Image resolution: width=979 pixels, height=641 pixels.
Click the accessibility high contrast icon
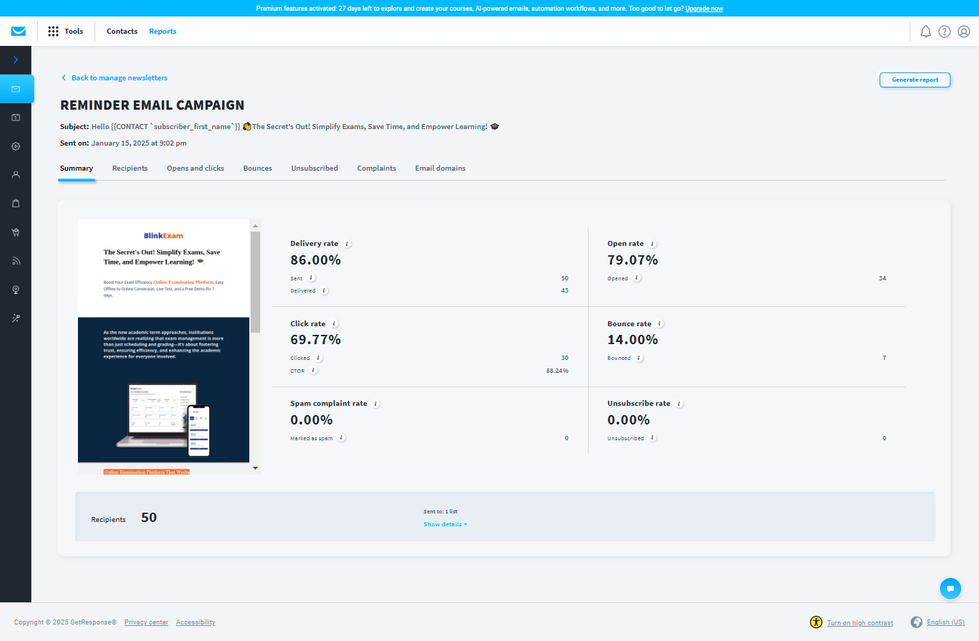pos(816,622)
